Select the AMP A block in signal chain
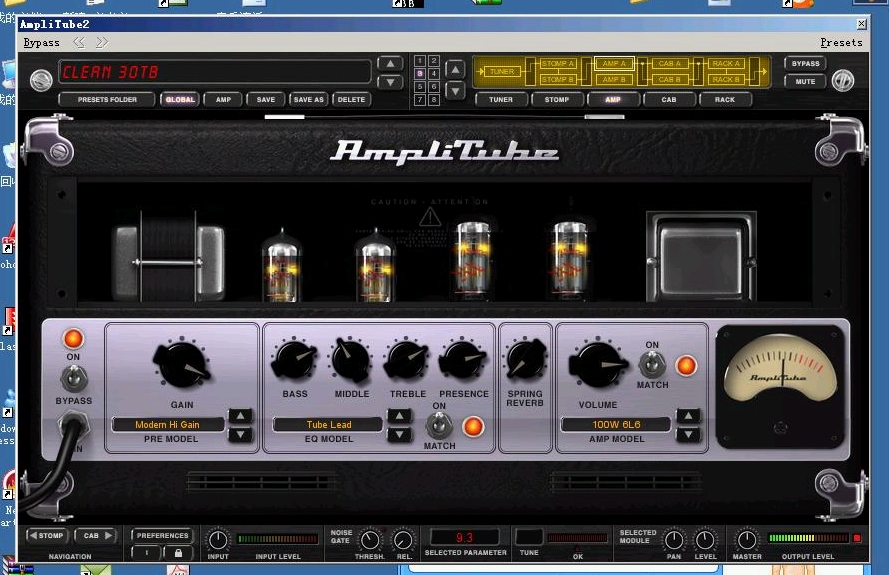 click(x=614, y=64)
